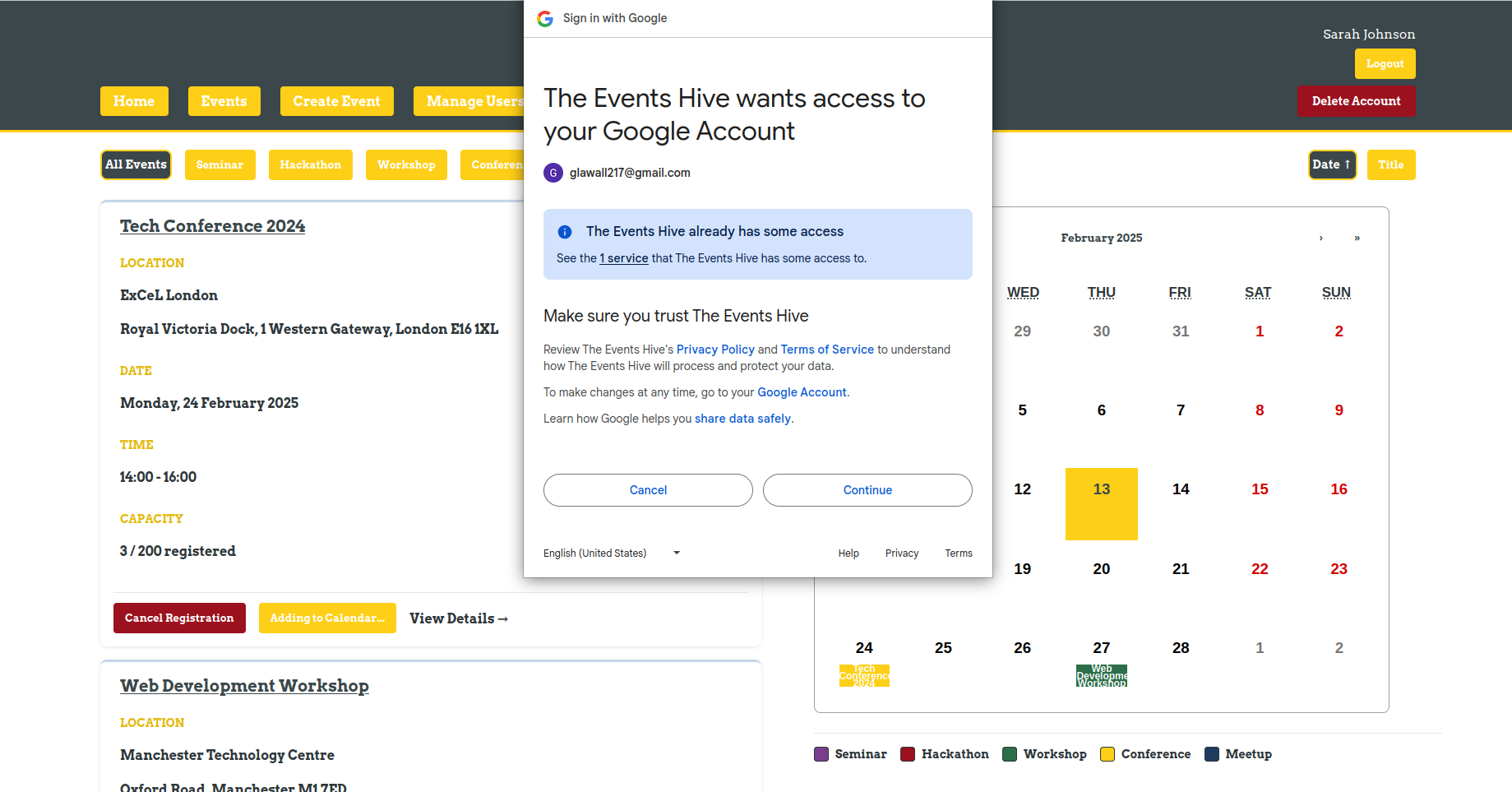
Task: Click Privacy in dialog footer
Action: point(902,553)
